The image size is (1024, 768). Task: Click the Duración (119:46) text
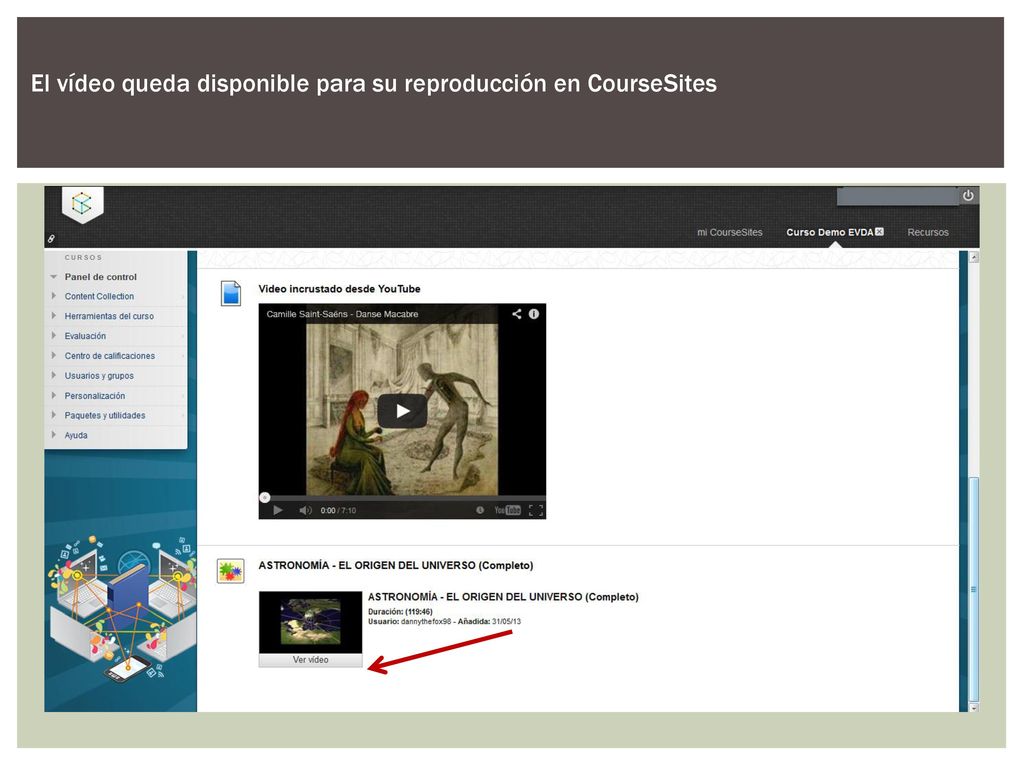pos(400,612)
